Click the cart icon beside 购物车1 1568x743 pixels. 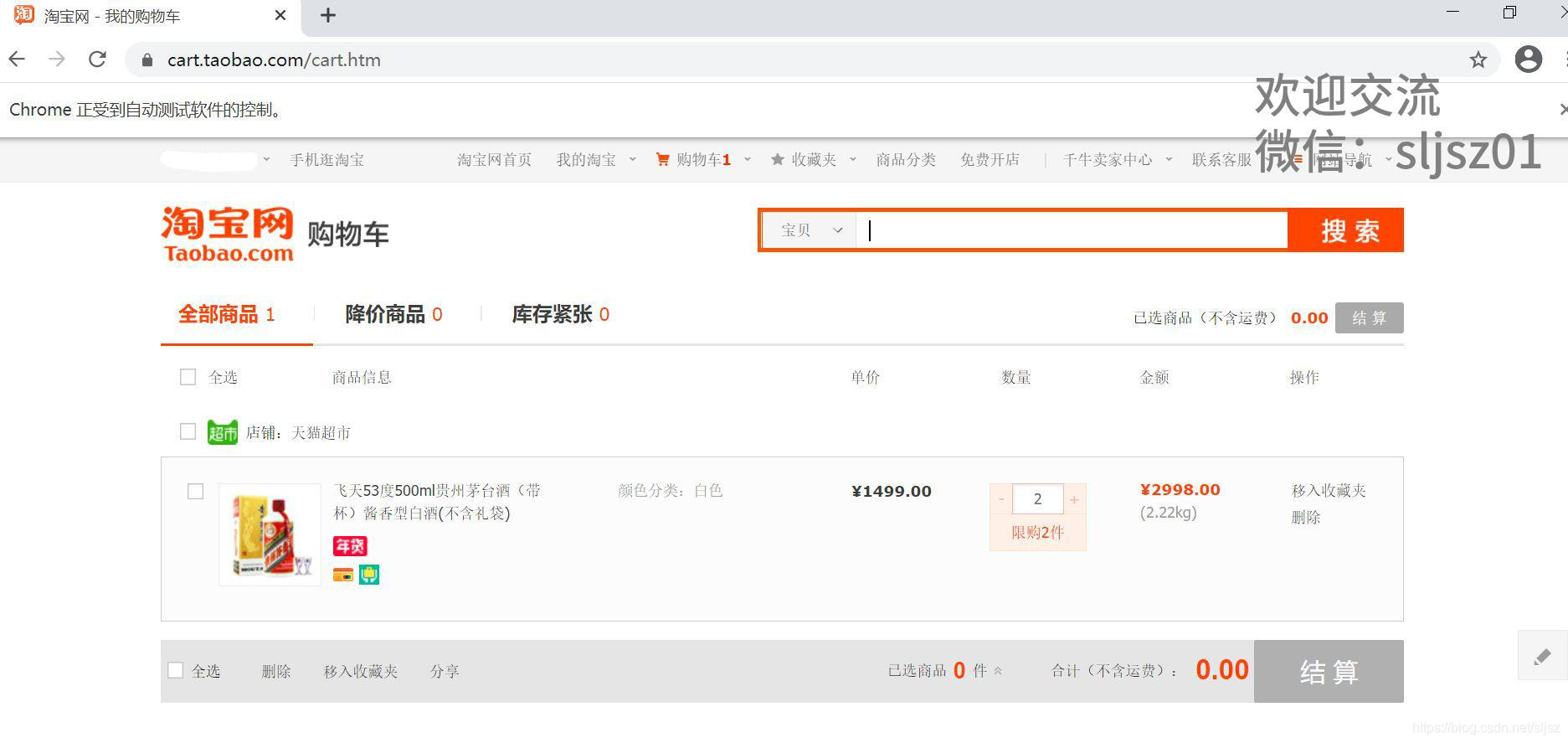point(662,159)
